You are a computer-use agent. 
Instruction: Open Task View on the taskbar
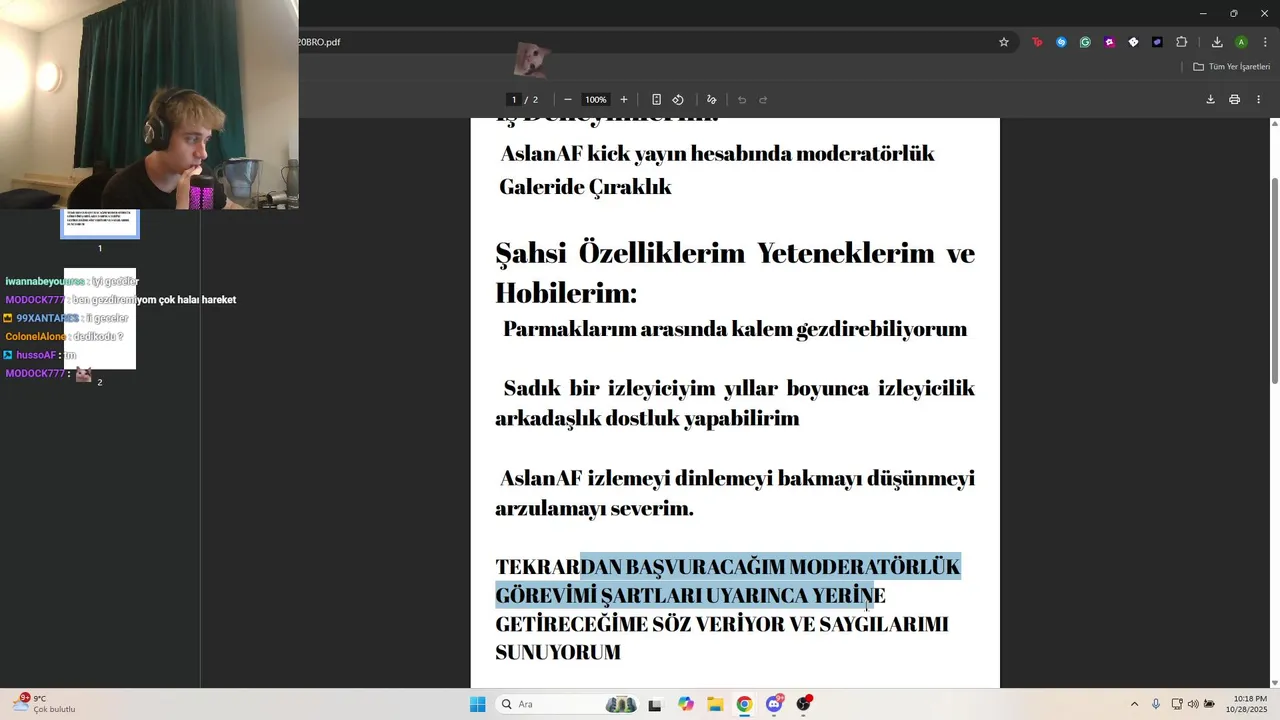point(655,704)
